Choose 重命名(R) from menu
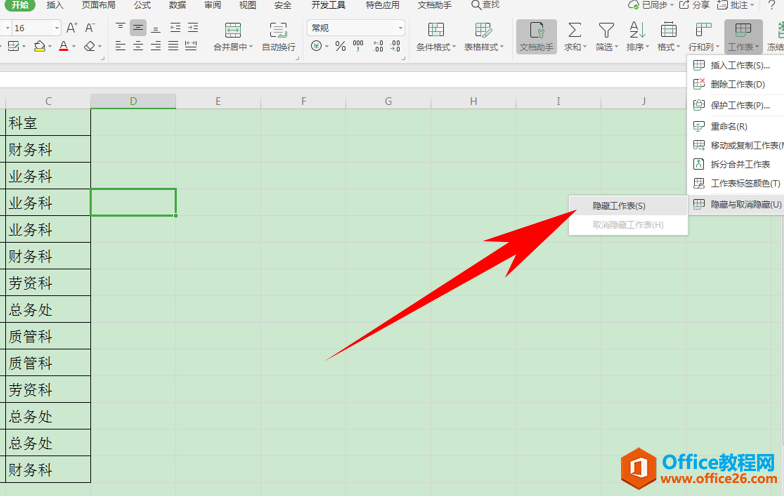 (736, 126)
